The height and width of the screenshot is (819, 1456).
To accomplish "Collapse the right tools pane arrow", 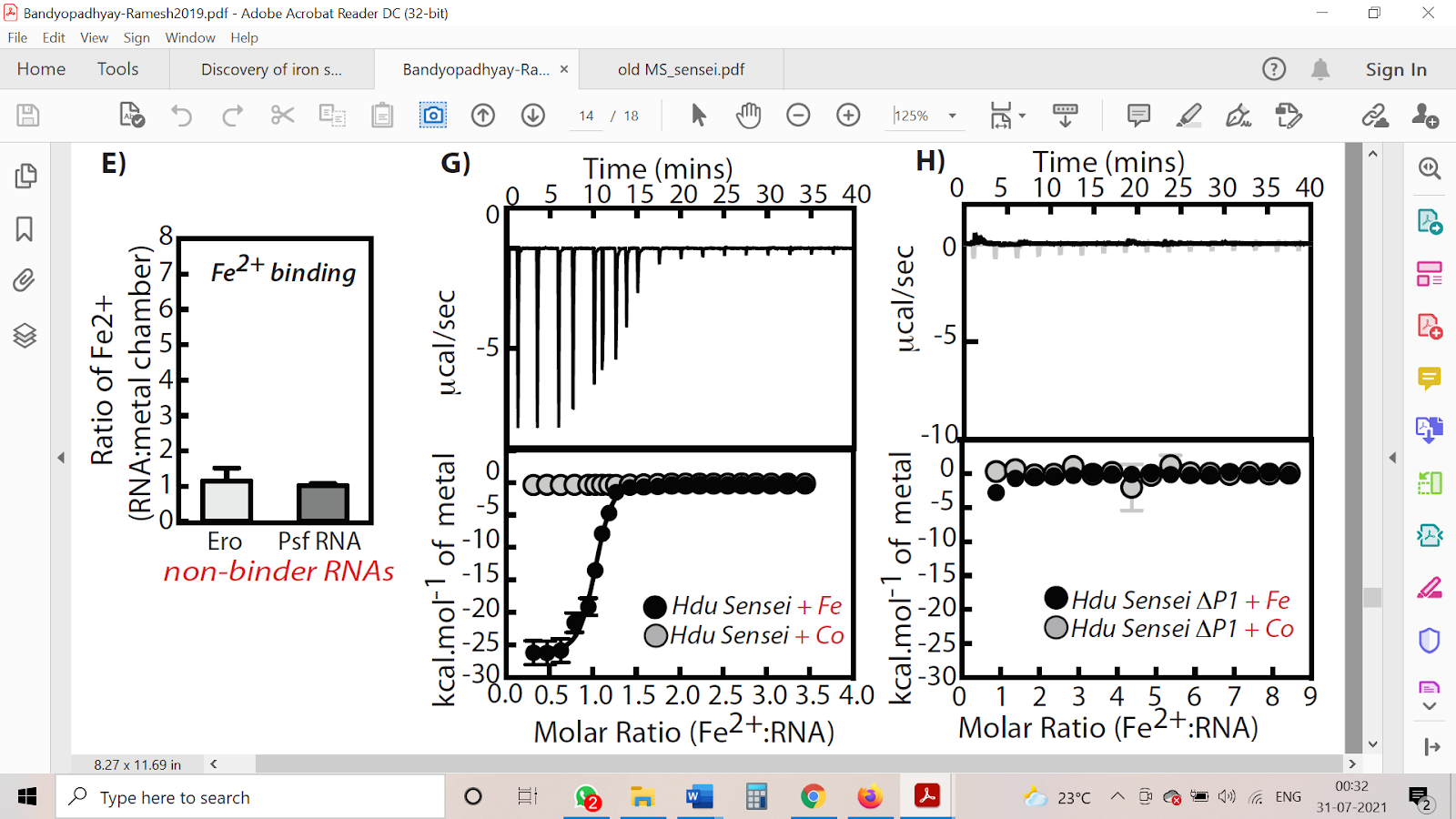I will pos(1392,458).
